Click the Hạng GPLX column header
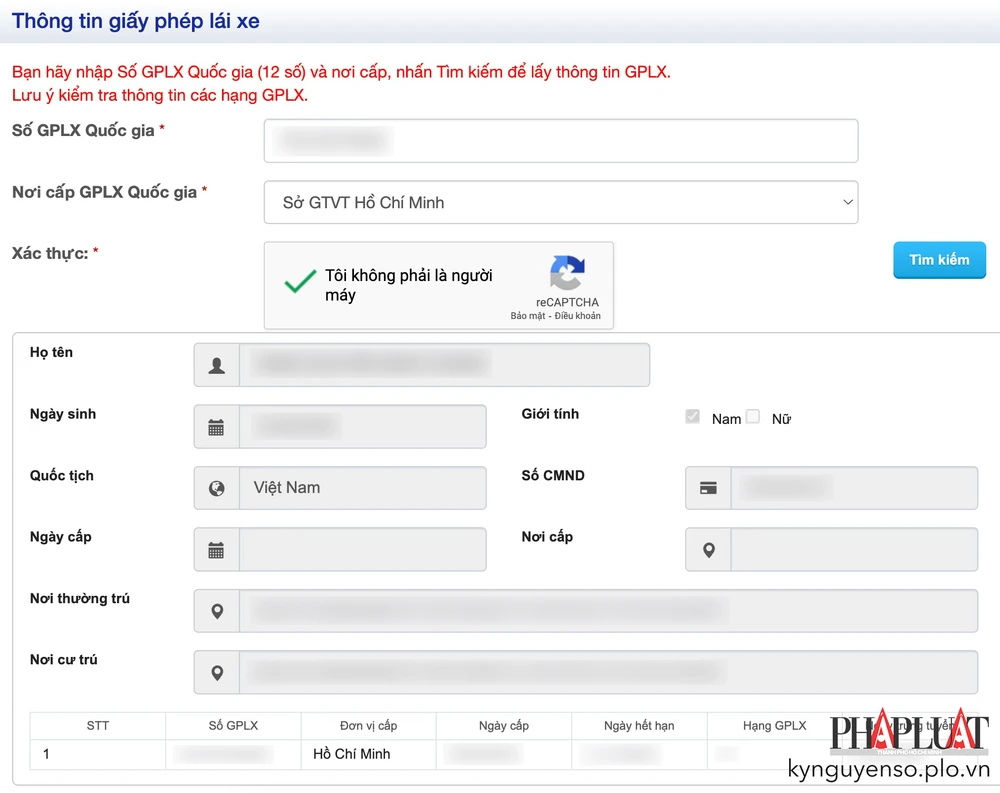Image resolution: width=1000 pixels, height=793 pixels. pos(774,725)
